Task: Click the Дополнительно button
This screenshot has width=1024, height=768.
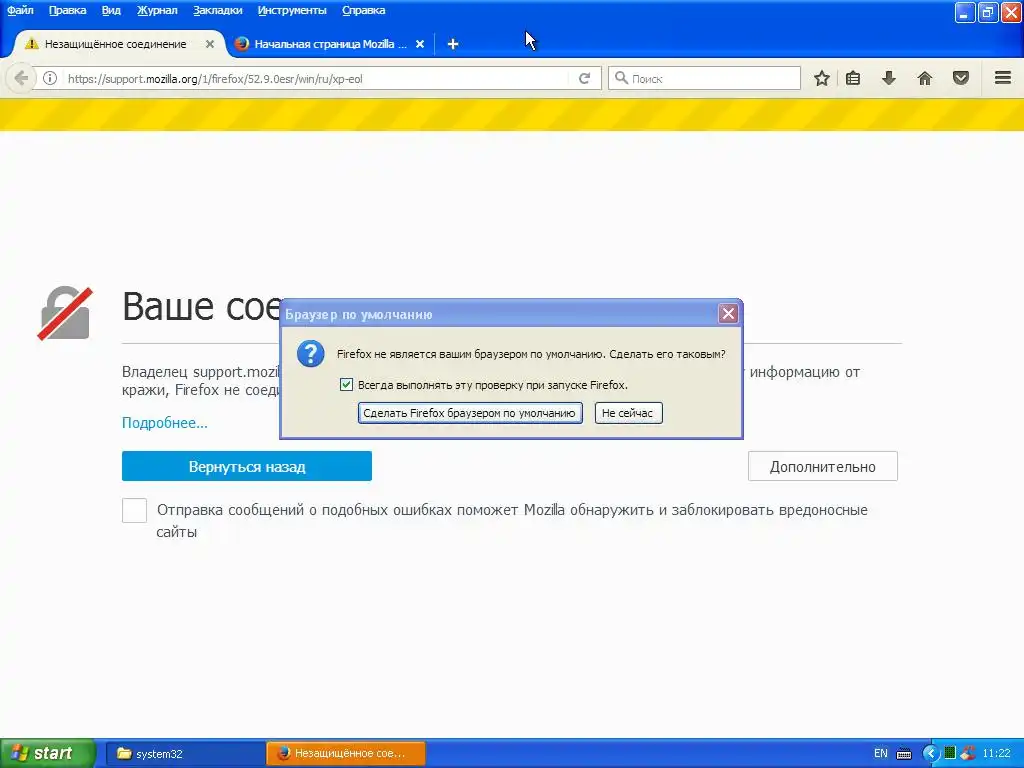Action: 822,466
